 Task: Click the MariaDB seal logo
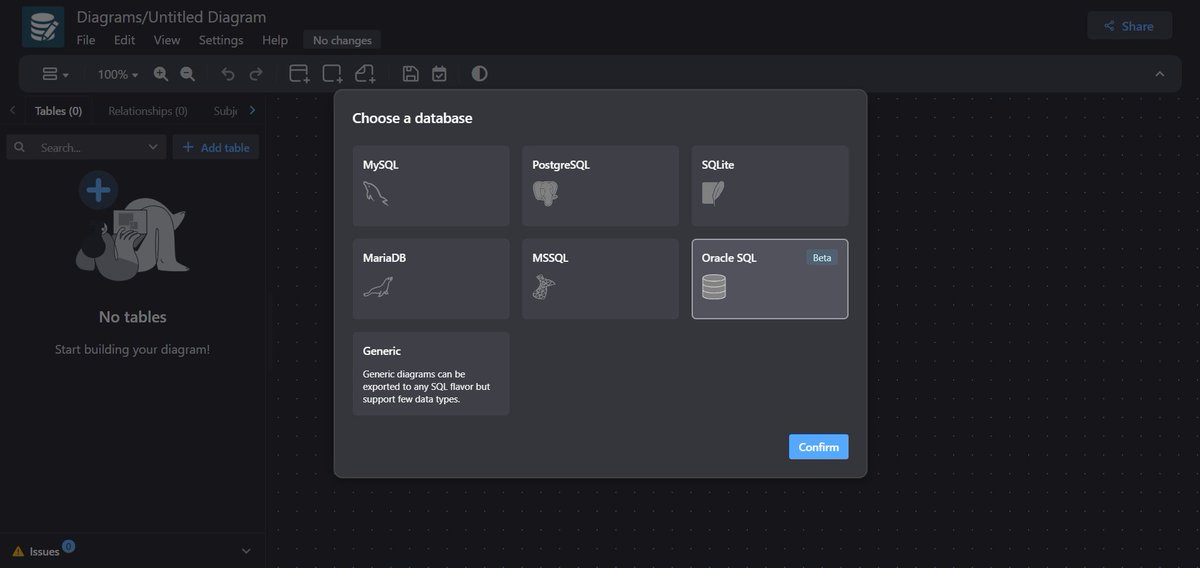[x=377, y=287]
